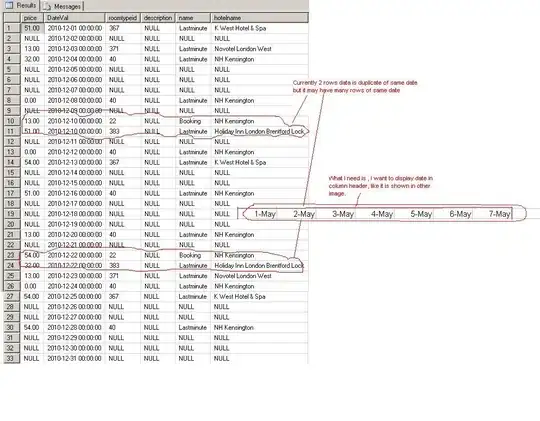
Task: Click date 2010-12-16 00:00:00
Action: coord(75,193)
